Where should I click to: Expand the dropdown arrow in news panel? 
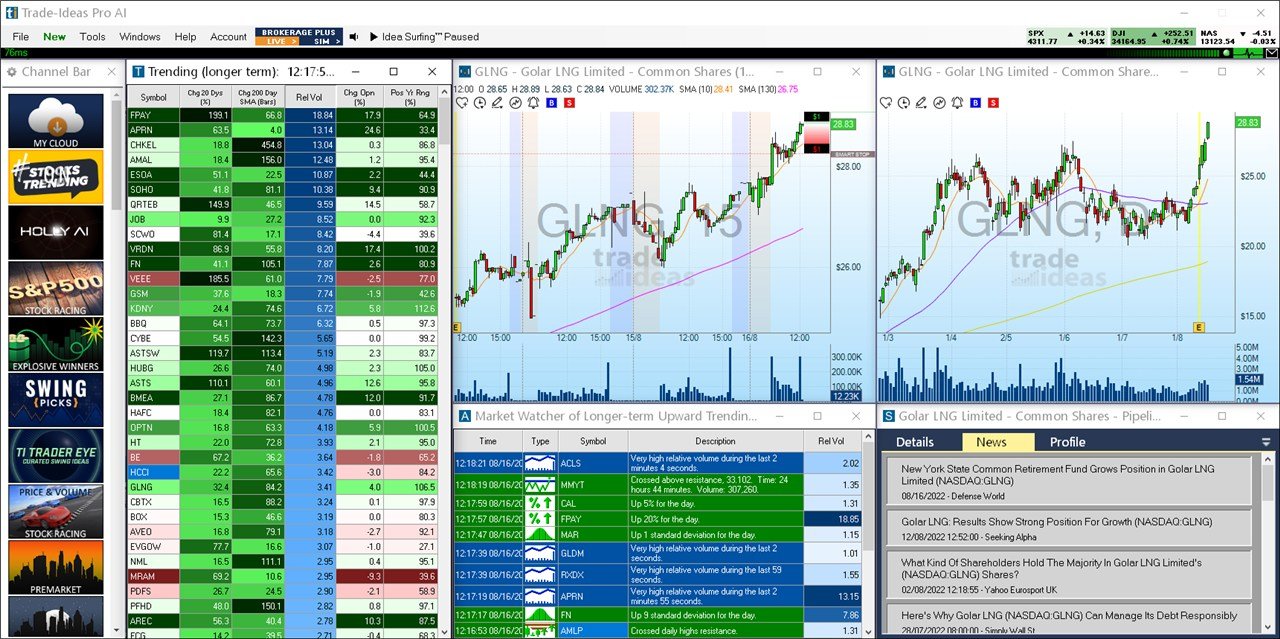(1266, 442)
